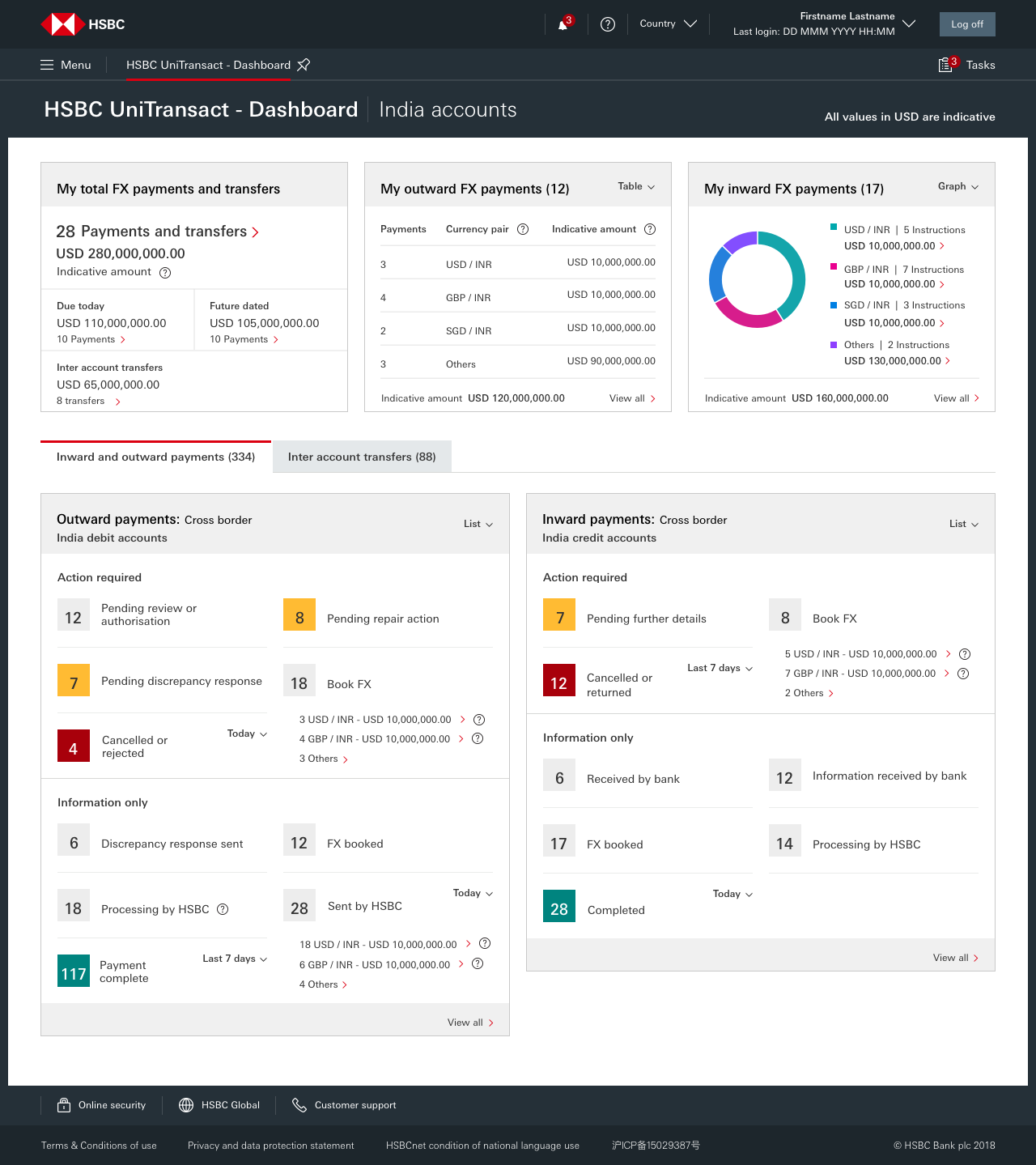
Task: Open Privacy and data protection statement link
Action: [x=270, y=1146]
